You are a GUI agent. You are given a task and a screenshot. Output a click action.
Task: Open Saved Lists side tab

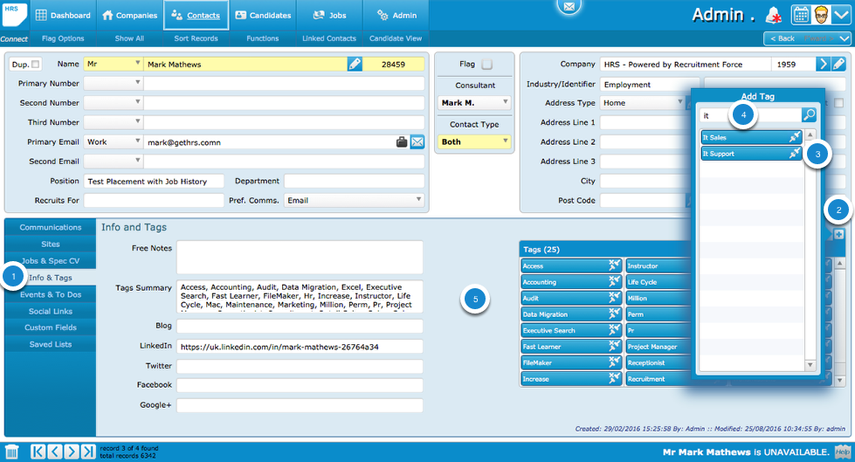click(x=50, y=345)
